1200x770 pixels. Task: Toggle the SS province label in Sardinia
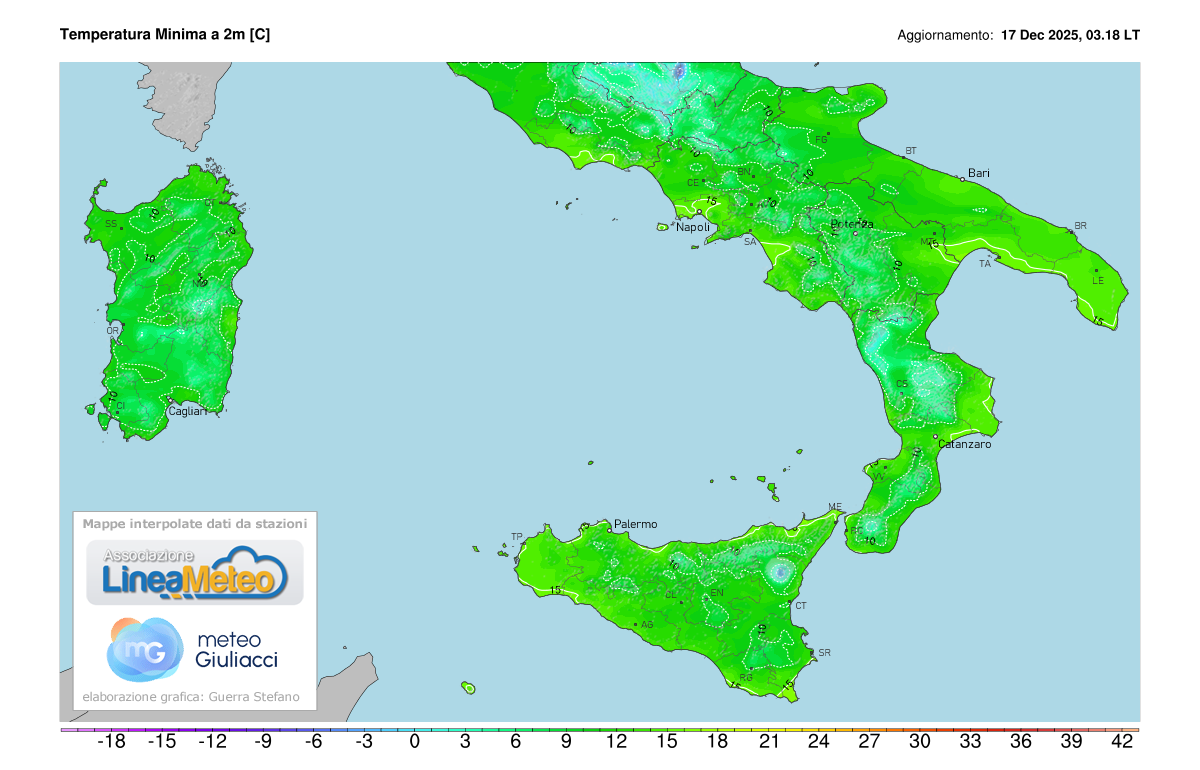click(110, 223)
